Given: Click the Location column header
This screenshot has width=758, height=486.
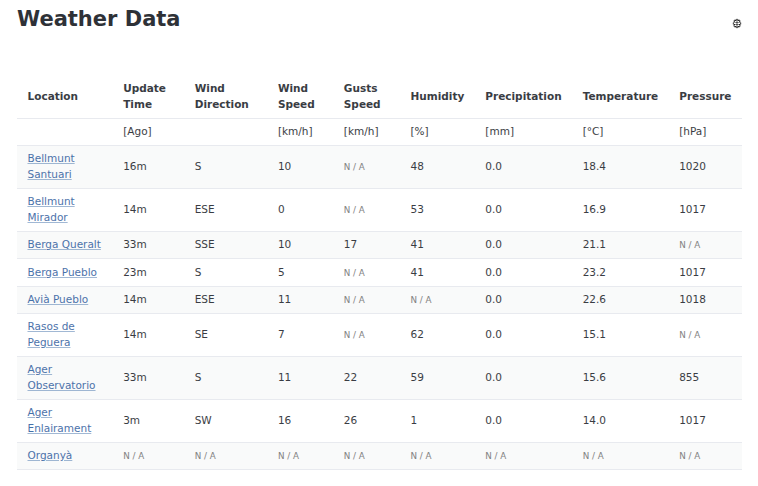Looking at the screenshot, I should pyautogui.click(x=52, y=96).
